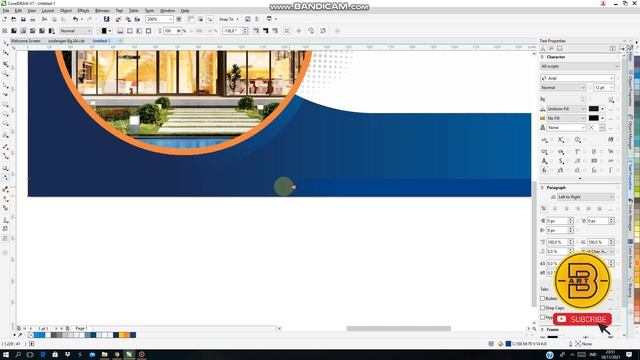Enable the Drop Caps checkbox
Screen dimensions: 640x360
click(543, 308)
